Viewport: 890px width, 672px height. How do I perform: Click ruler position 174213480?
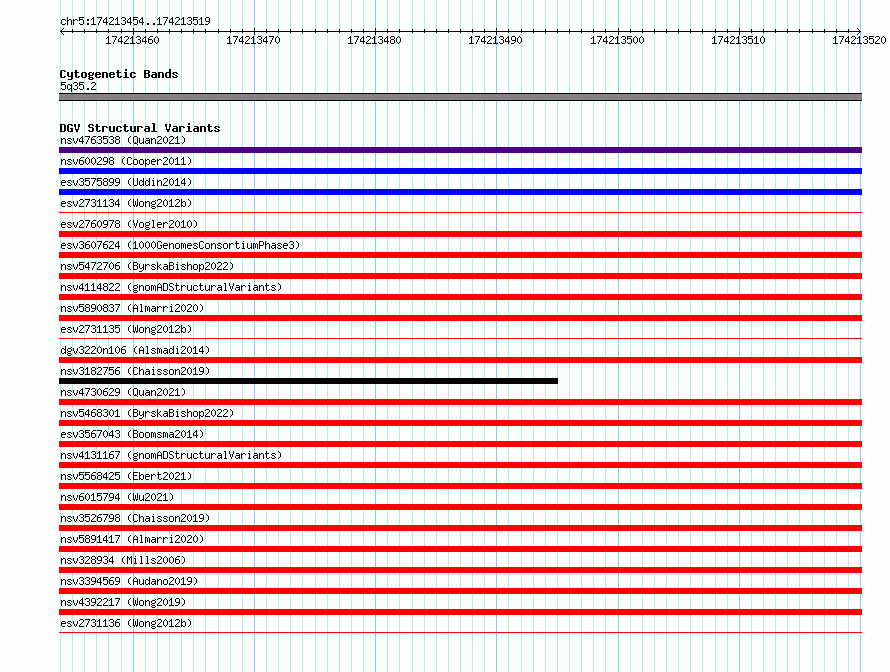point(374,40)
